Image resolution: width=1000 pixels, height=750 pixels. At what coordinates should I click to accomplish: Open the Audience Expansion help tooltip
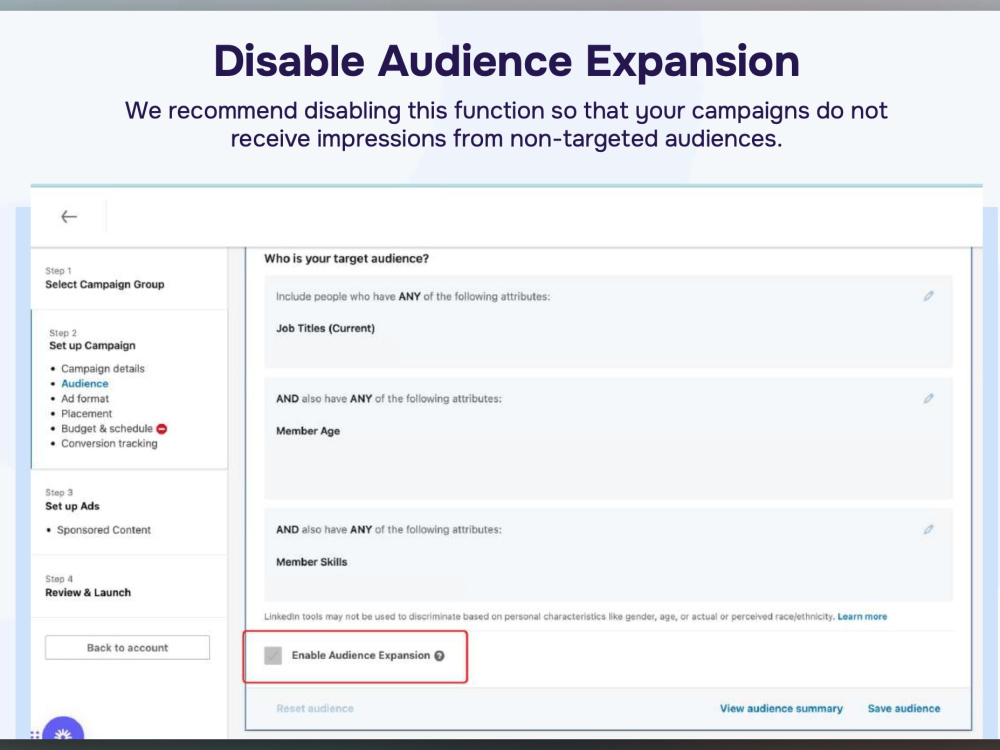coord(439,656)
